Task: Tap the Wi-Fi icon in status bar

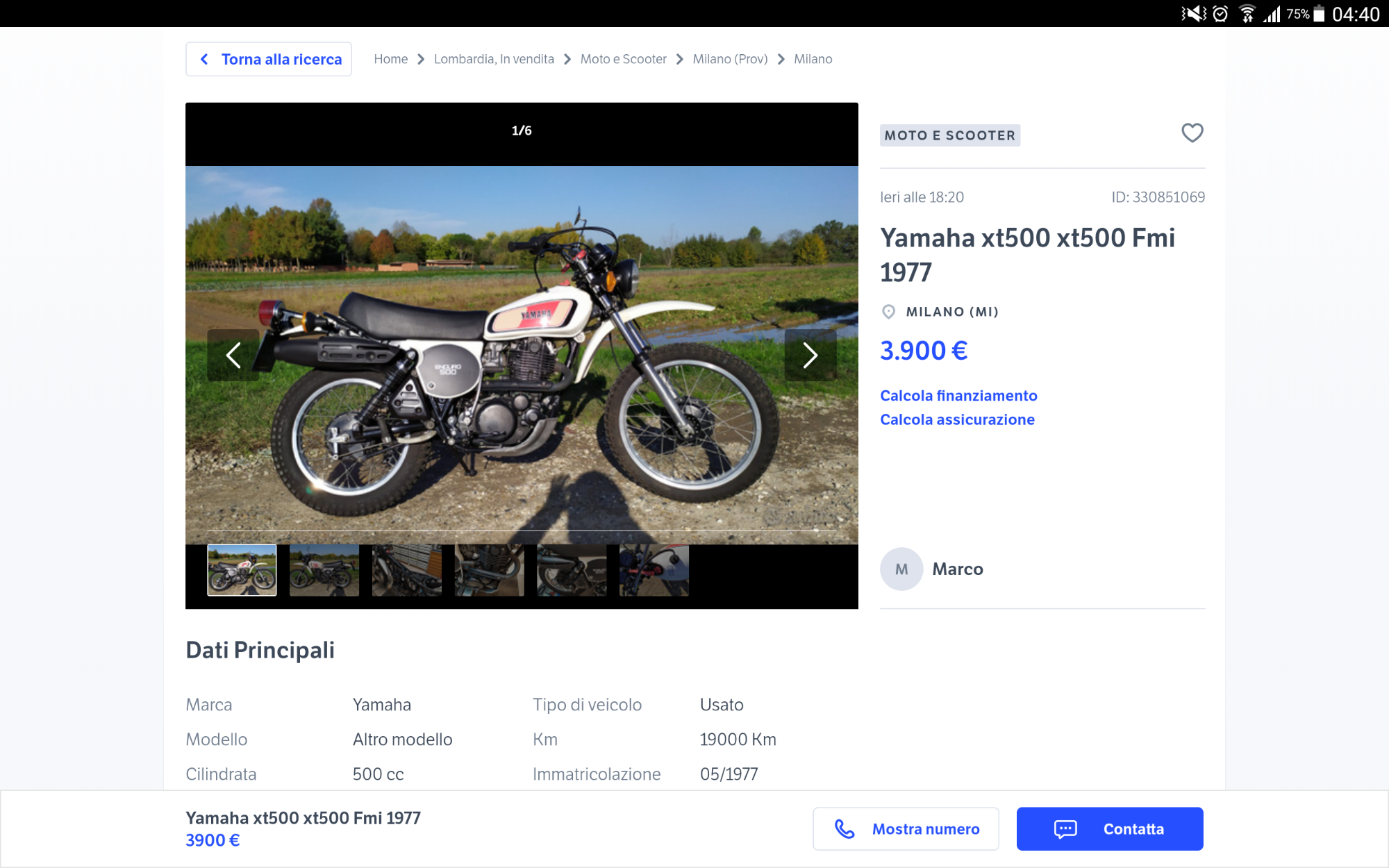Action: point(1247,14)
